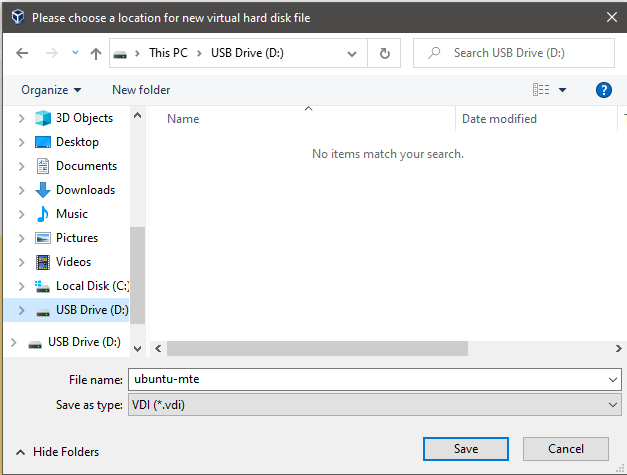Open the File name dropdown arrow
This screenshot has width=627, height=475.
[x=613, y=379]
